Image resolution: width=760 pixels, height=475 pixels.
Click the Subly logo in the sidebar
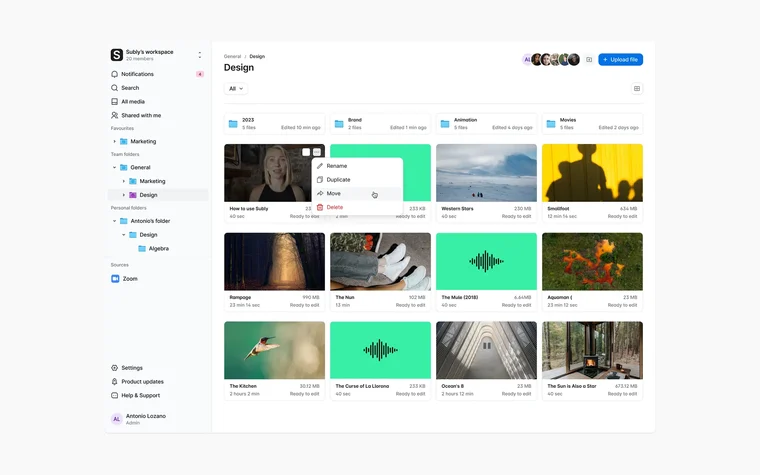[x=116, y=55]
